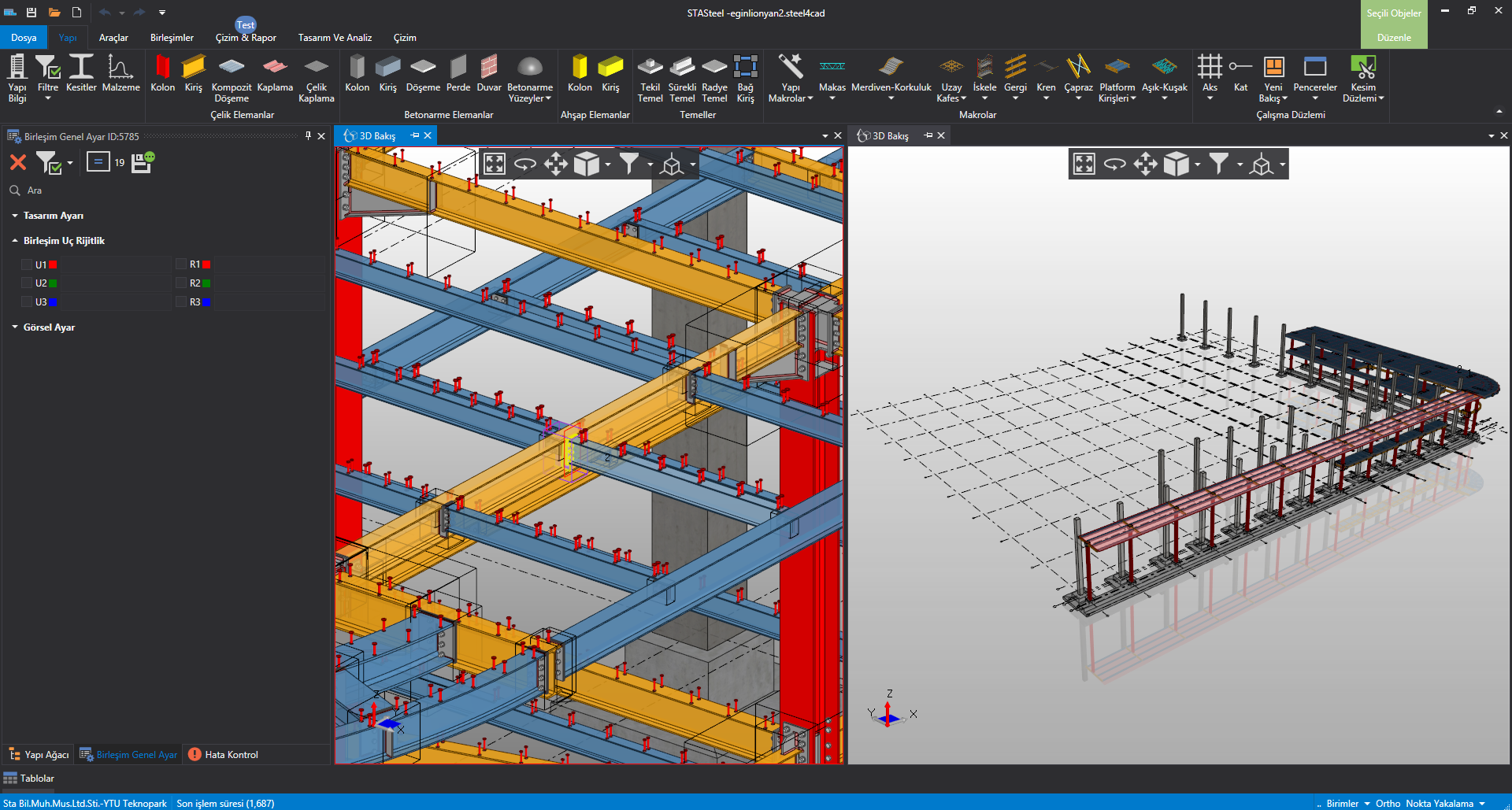Open the Tasarım Ve Analiz ribbon tab
This screenshot has width=1512, height=810.
click(335, 38)
